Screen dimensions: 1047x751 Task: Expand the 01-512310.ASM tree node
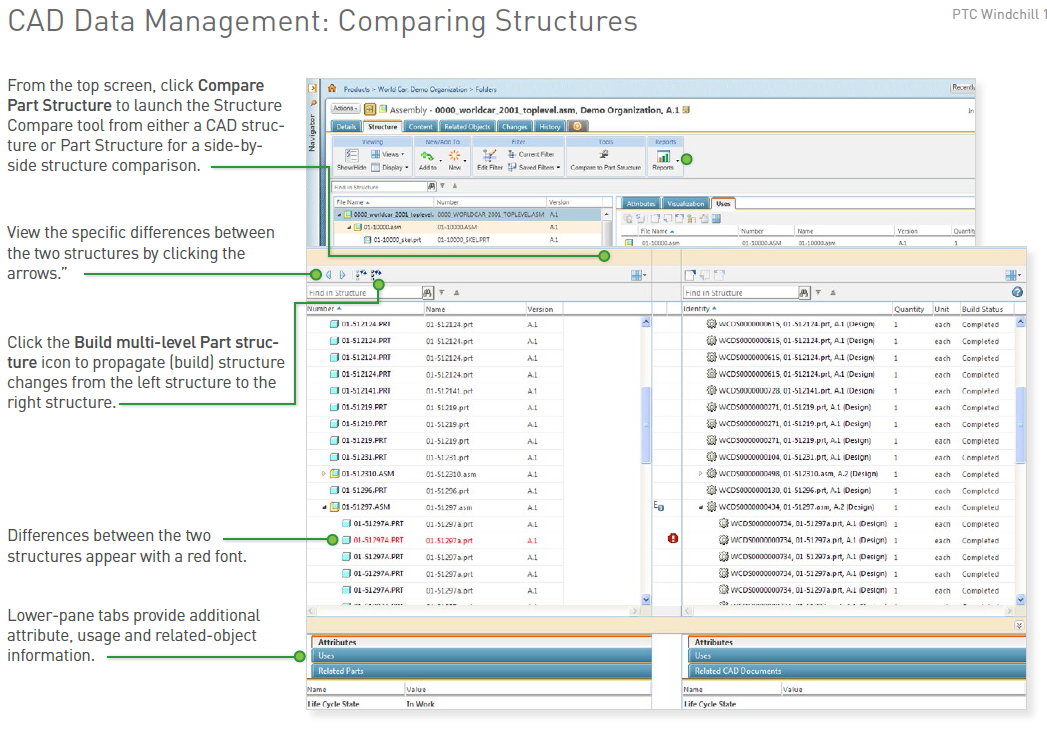click(x=324, y=473)
